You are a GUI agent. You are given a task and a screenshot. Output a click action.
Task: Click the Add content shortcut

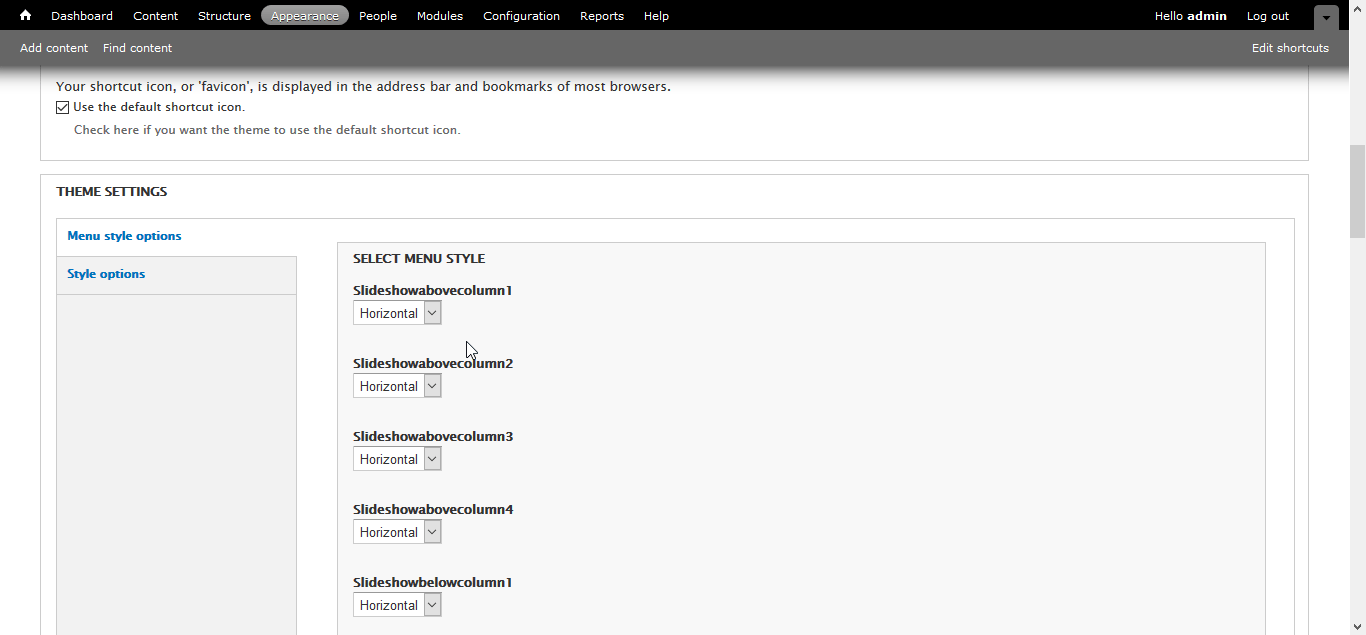54,48
